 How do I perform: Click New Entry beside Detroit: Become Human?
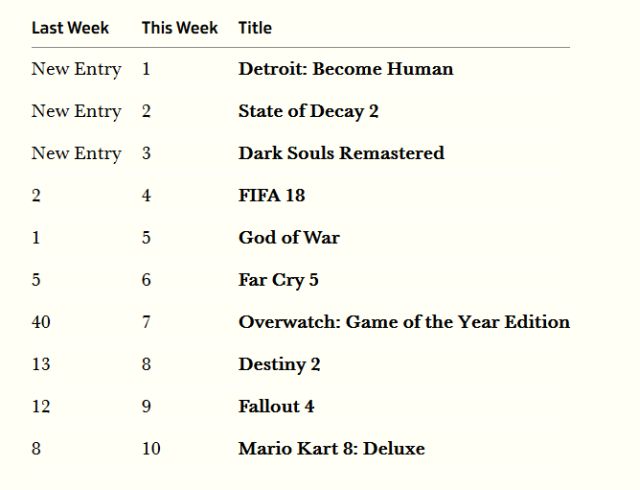pyautogui.click(x=76, y=70)
